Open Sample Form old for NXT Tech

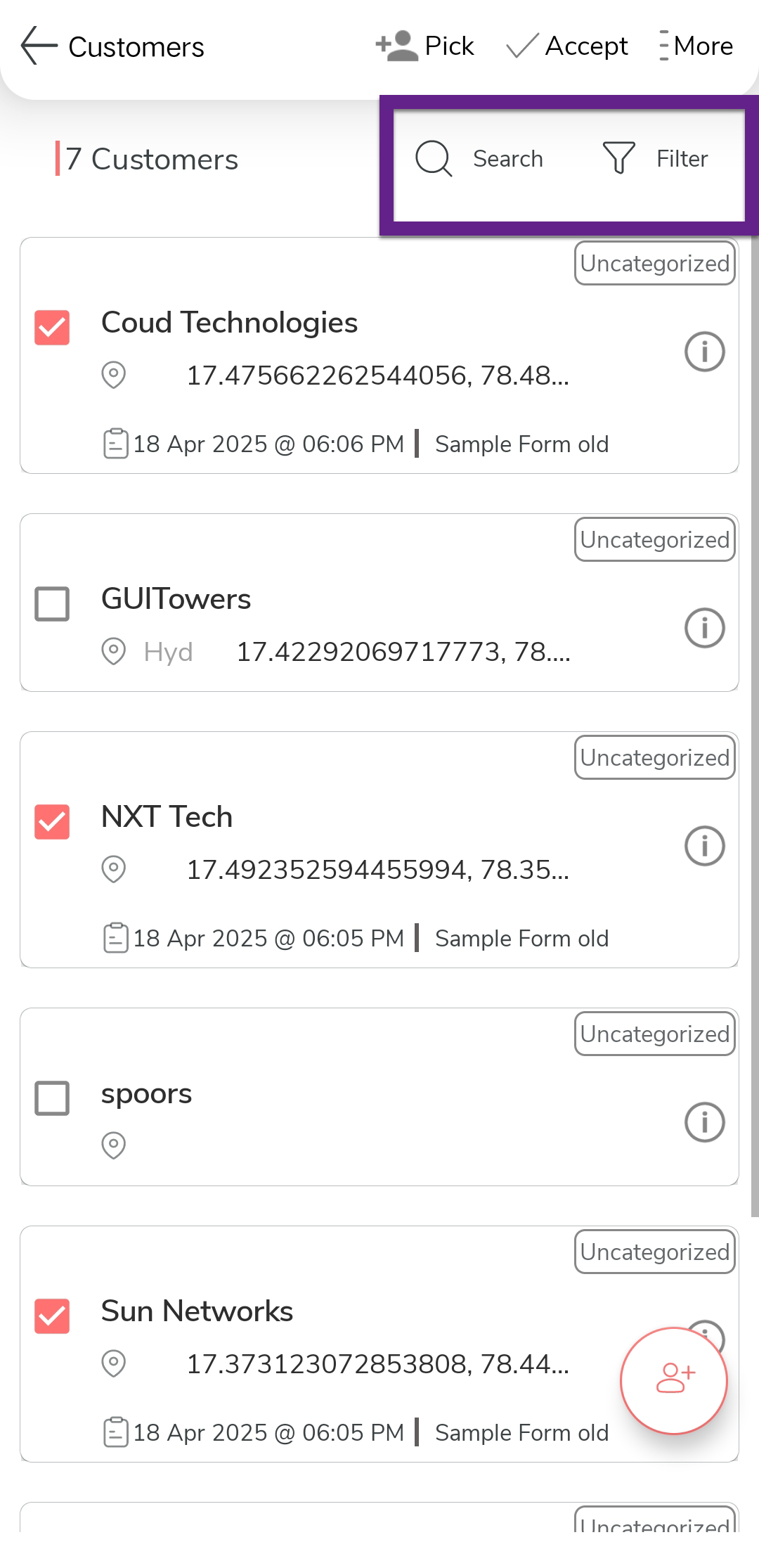(x=521, y=939)
